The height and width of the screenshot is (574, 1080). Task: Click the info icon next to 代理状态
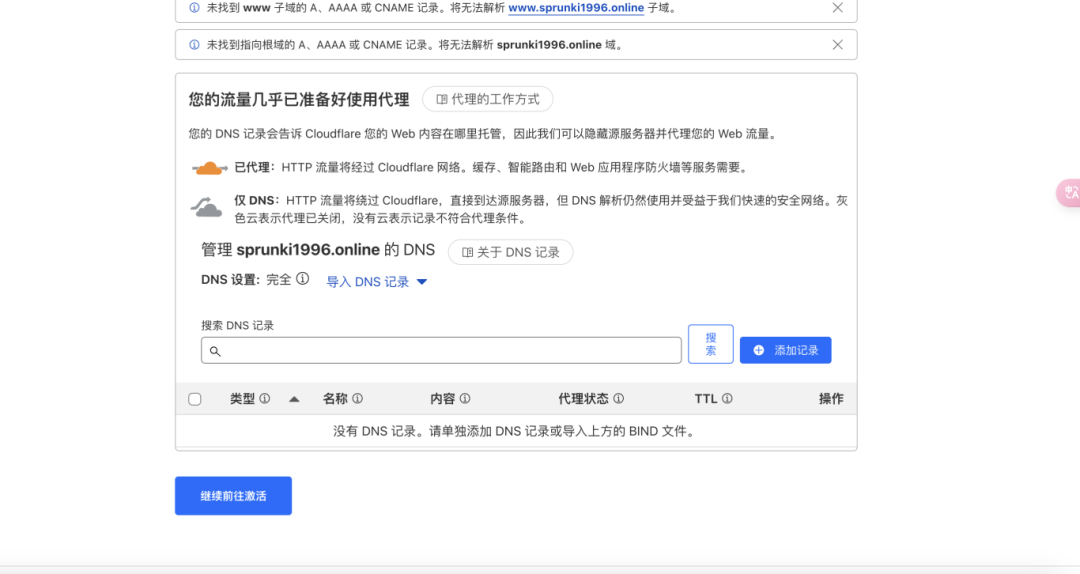click(618, 399)
